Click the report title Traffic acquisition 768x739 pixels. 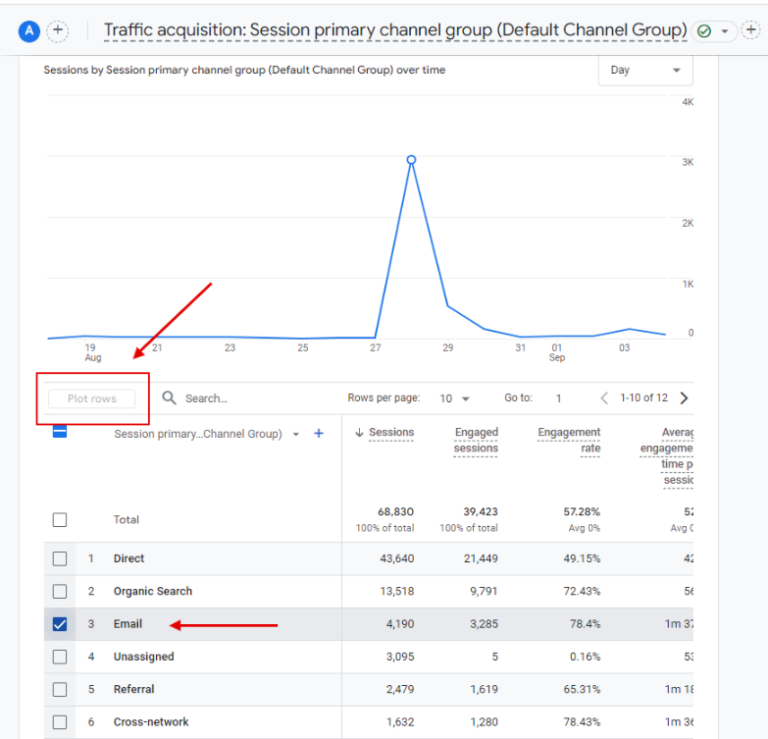(x=395, y=30)
